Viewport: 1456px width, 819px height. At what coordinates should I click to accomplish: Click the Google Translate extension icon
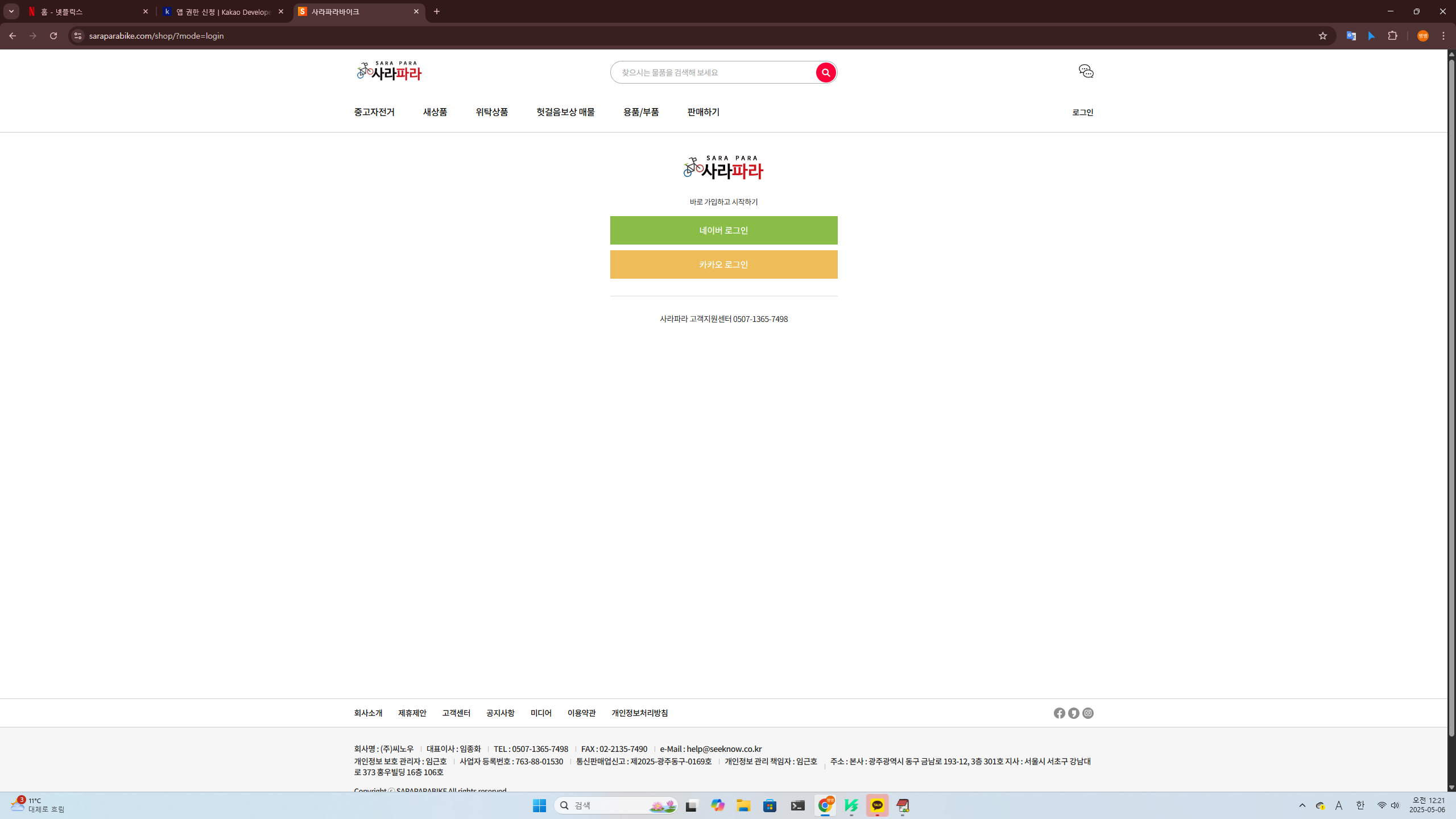[1351, 36]
